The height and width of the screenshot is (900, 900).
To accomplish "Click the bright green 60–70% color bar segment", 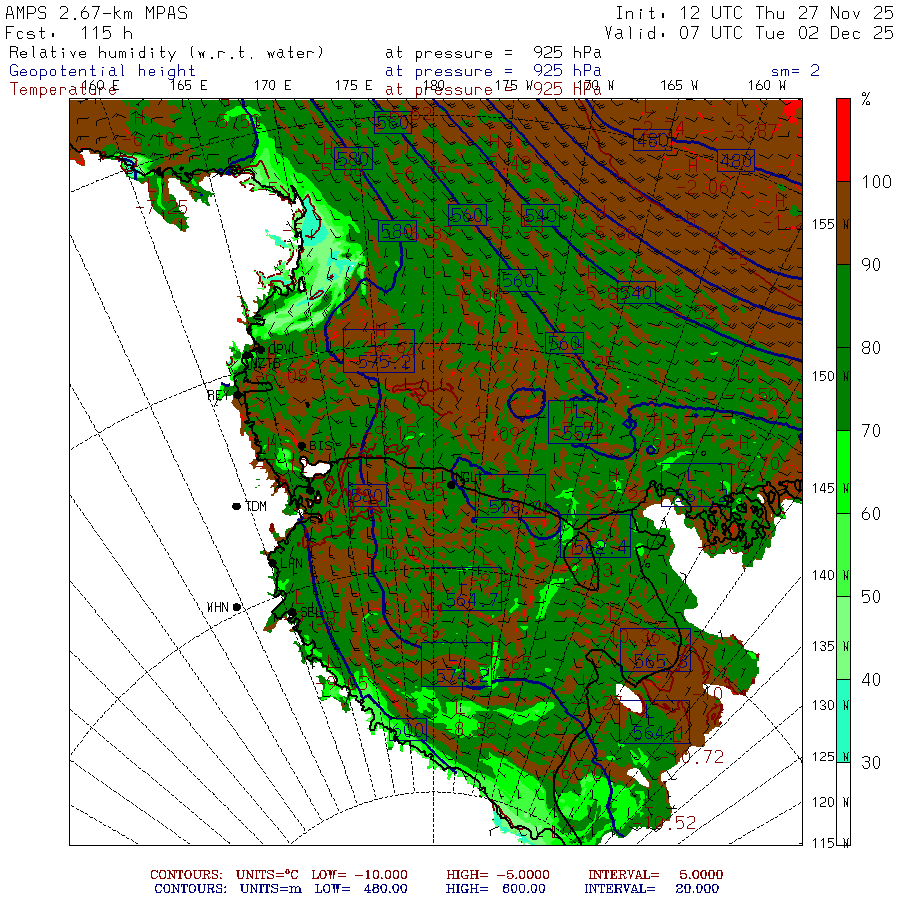I will pyautogui.click(x=843, y=472).
